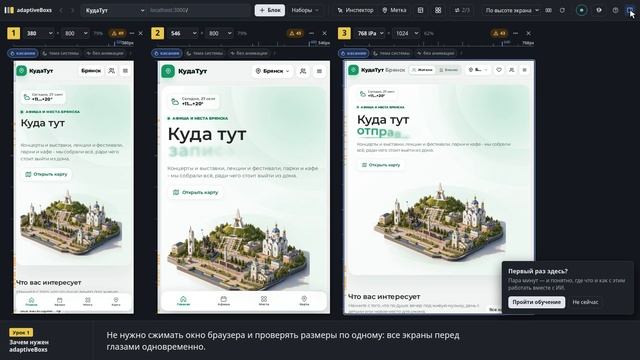640x360 pixels.
Task: Select Афиша in viewport 2 bottom navigation
Action: point(223,301)
